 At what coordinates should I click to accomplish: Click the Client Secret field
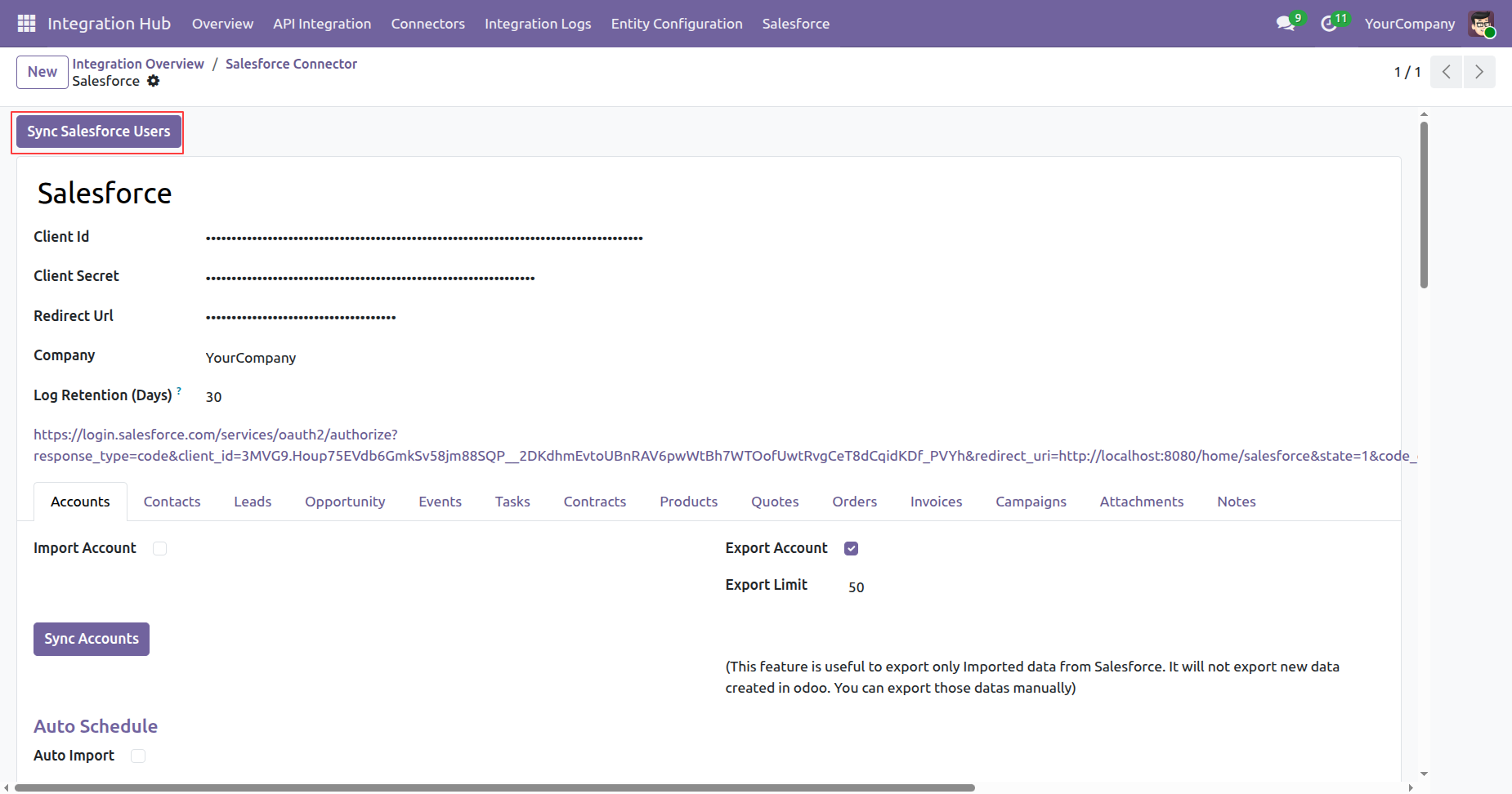click(370, 277)
